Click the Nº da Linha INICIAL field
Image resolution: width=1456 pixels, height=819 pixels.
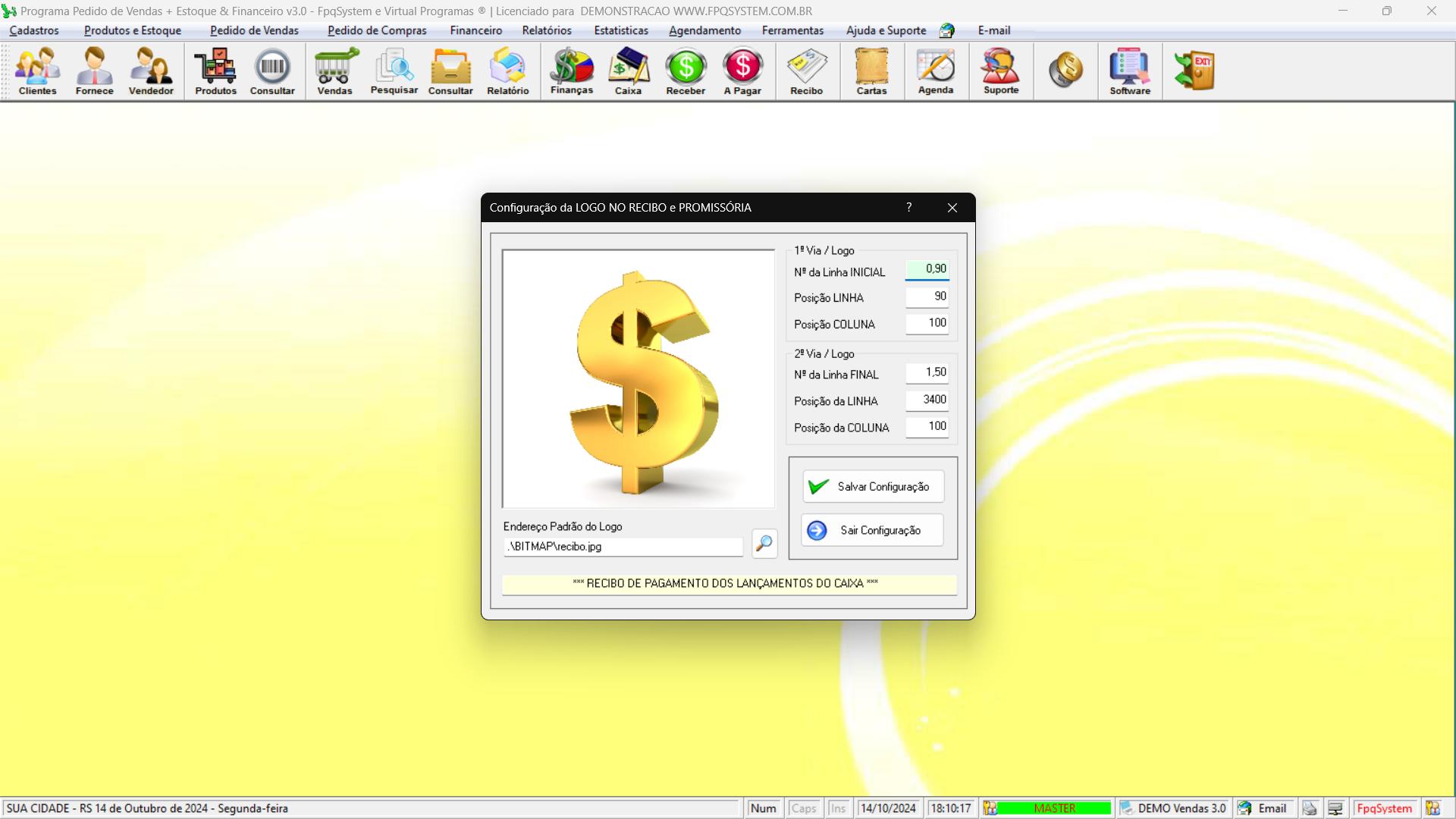pos(927,269)
